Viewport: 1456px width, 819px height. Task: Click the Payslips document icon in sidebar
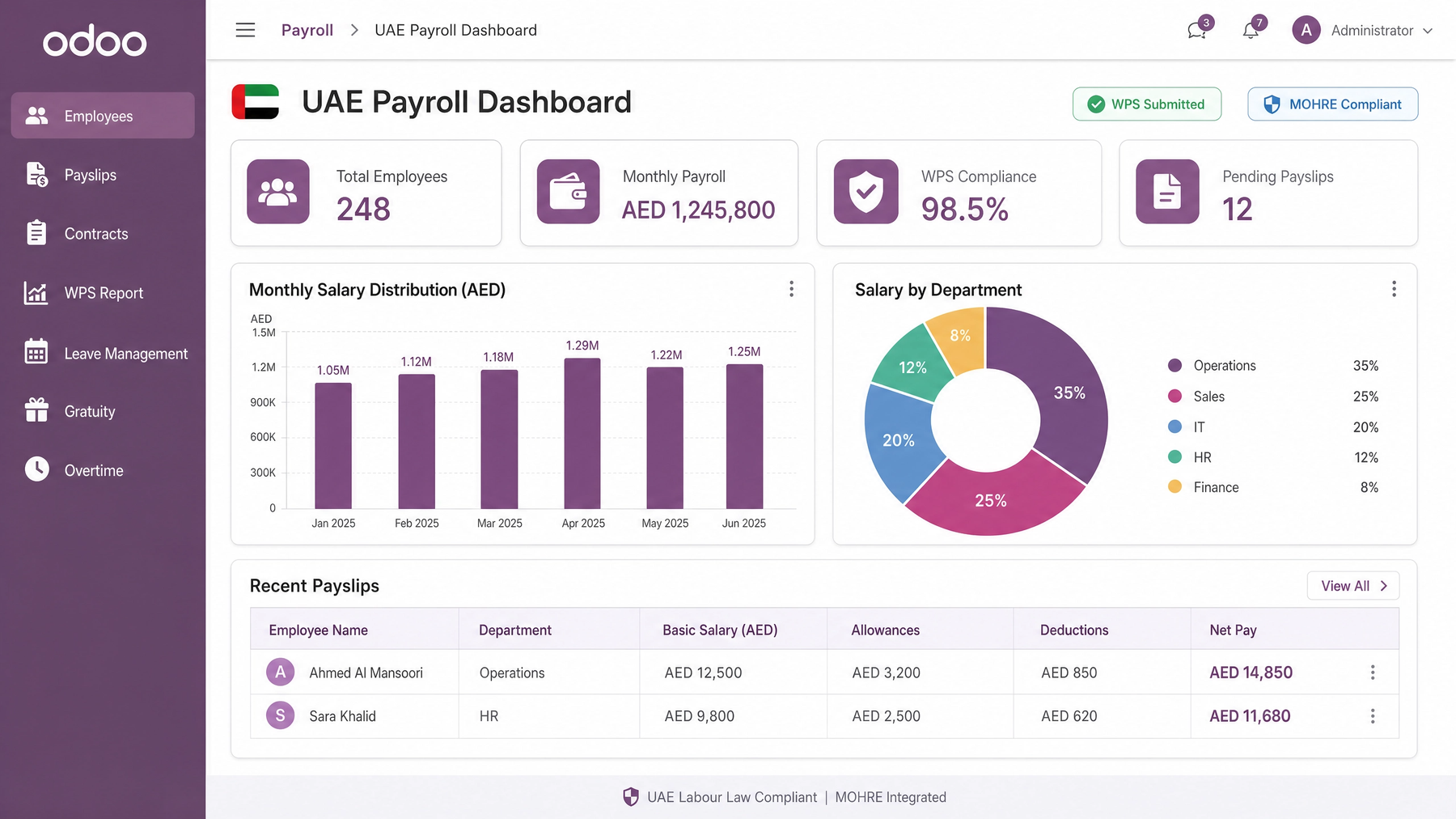(x=36, y=175)
